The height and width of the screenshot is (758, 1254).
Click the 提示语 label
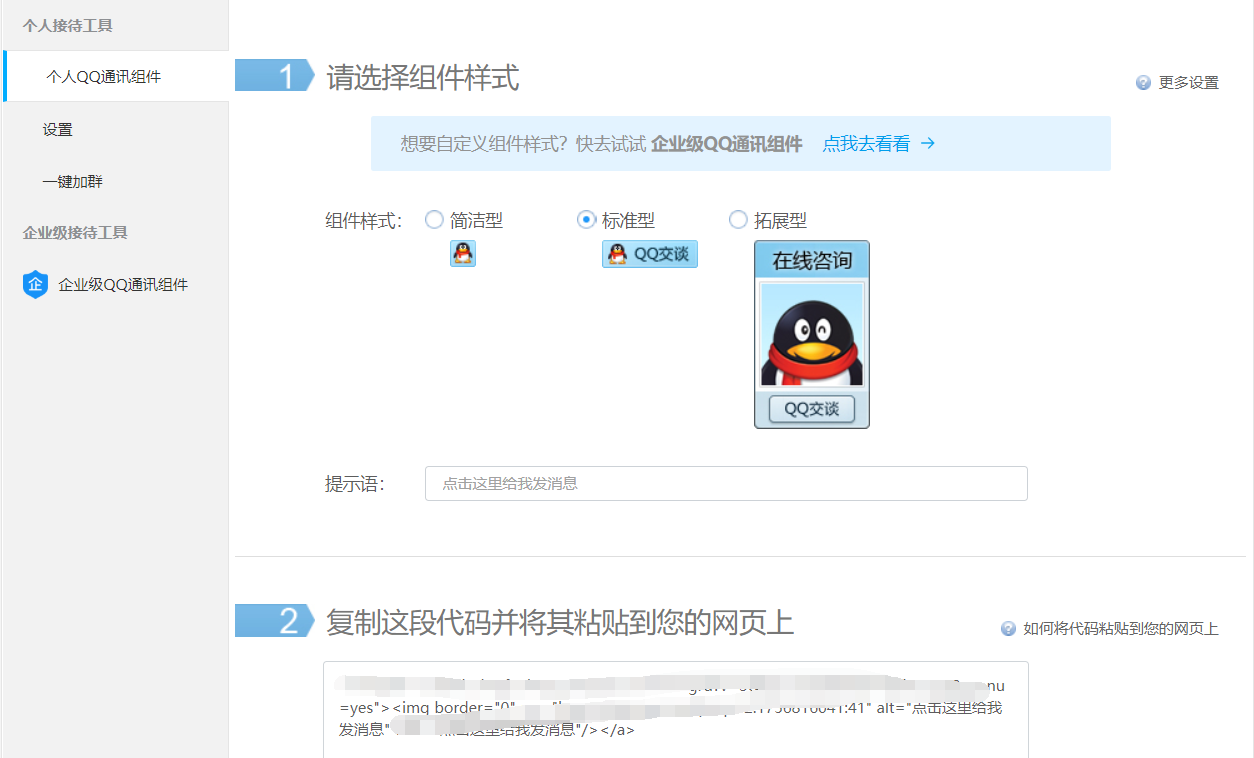(x=355, y=484)
